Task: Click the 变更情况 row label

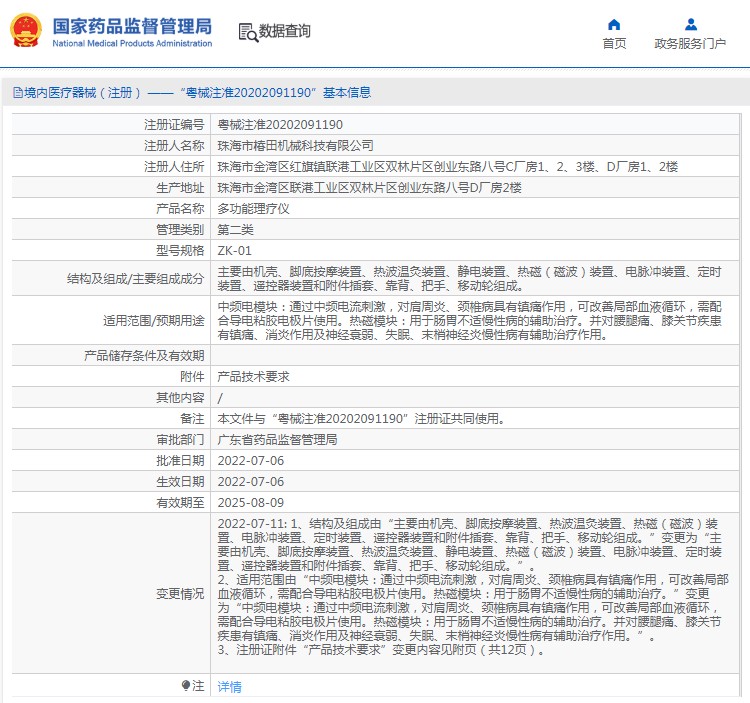Action: pyautogui.click(x=180, y=594)
